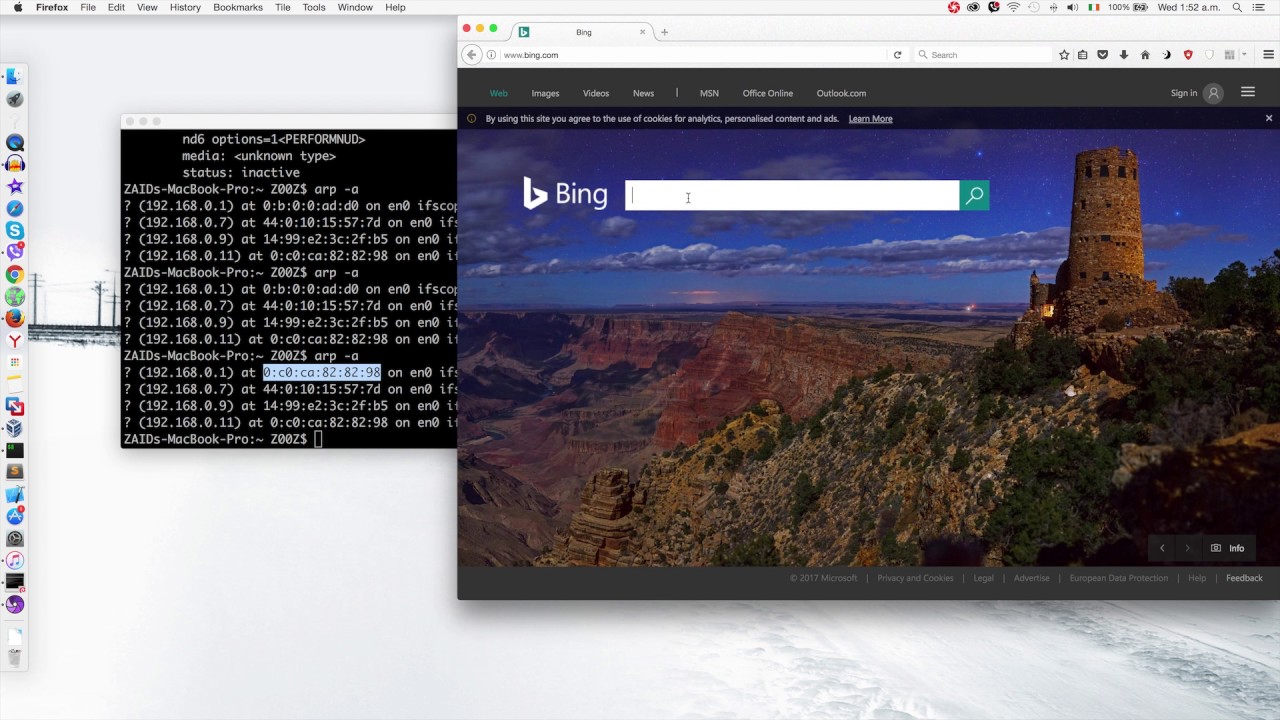Click the Bing search magnifier button
1280x720 pixels.
point(974,196)
